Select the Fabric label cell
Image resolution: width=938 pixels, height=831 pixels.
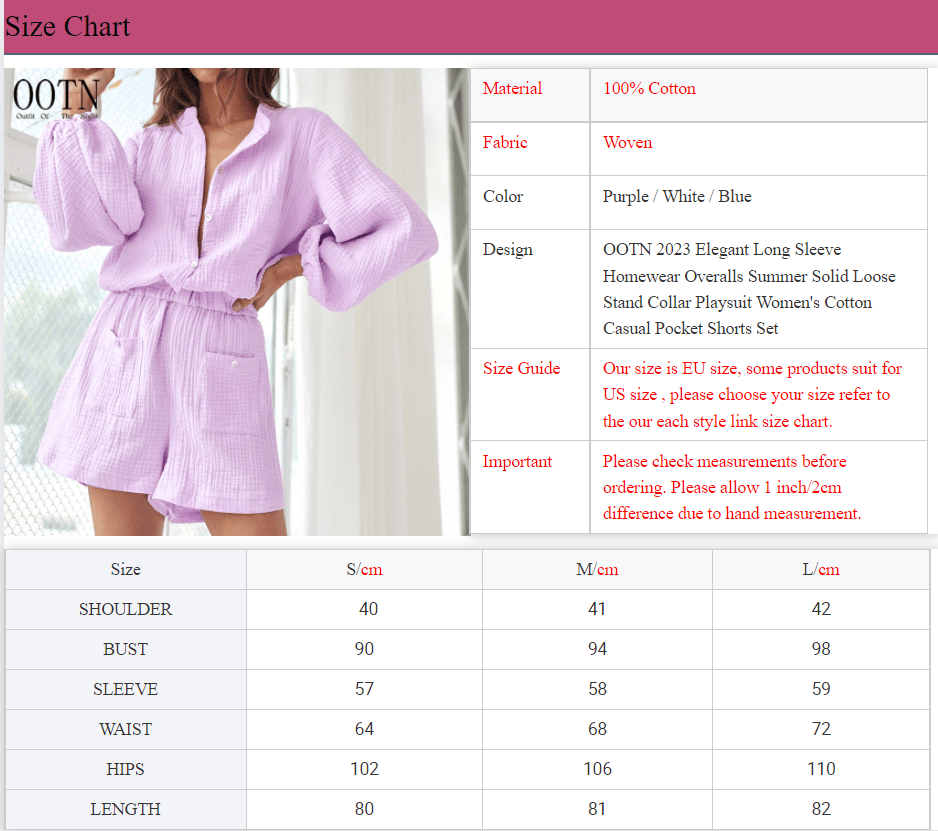point(505,142)
